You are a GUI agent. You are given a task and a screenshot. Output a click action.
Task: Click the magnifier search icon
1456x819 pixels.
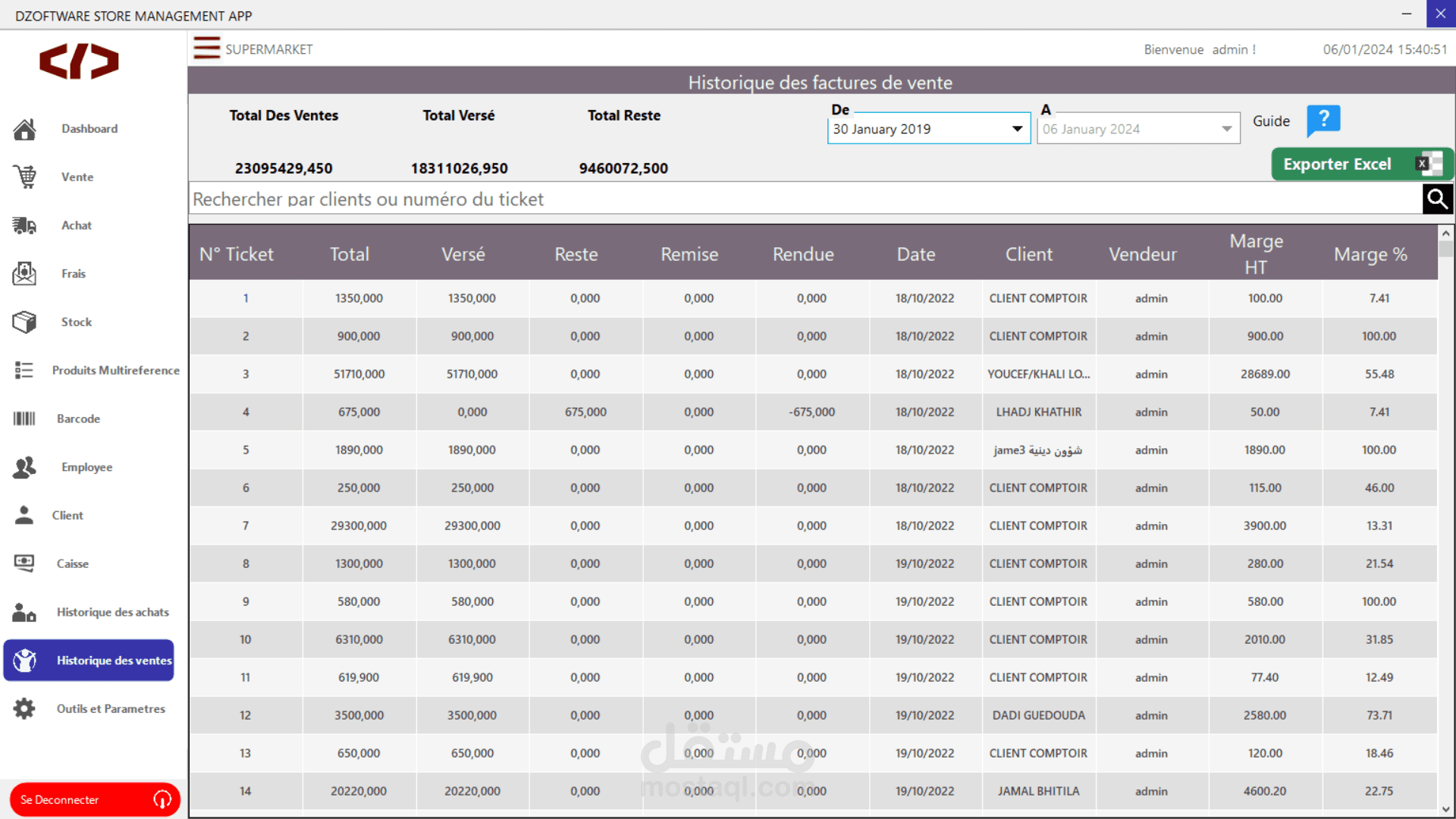coord(1437,199)
